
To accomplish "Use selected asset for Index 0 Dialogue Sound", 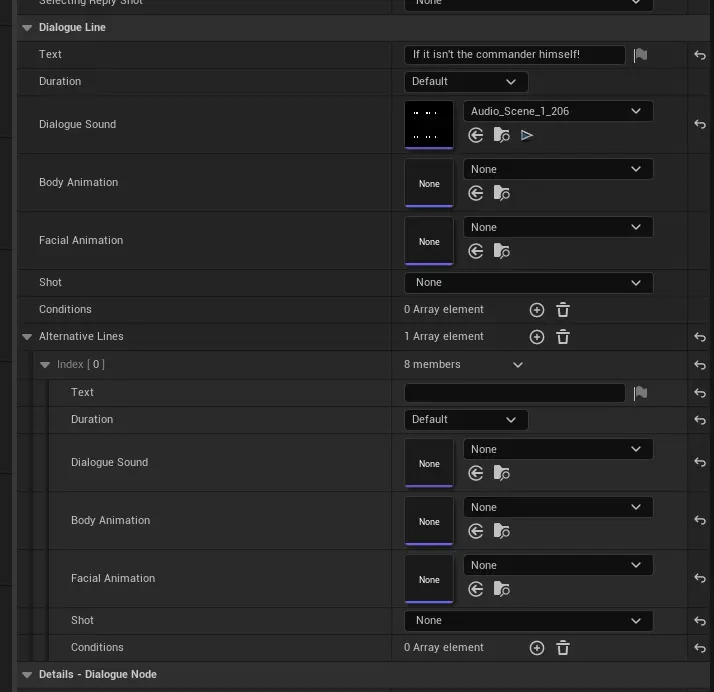I will coord(475,473).
